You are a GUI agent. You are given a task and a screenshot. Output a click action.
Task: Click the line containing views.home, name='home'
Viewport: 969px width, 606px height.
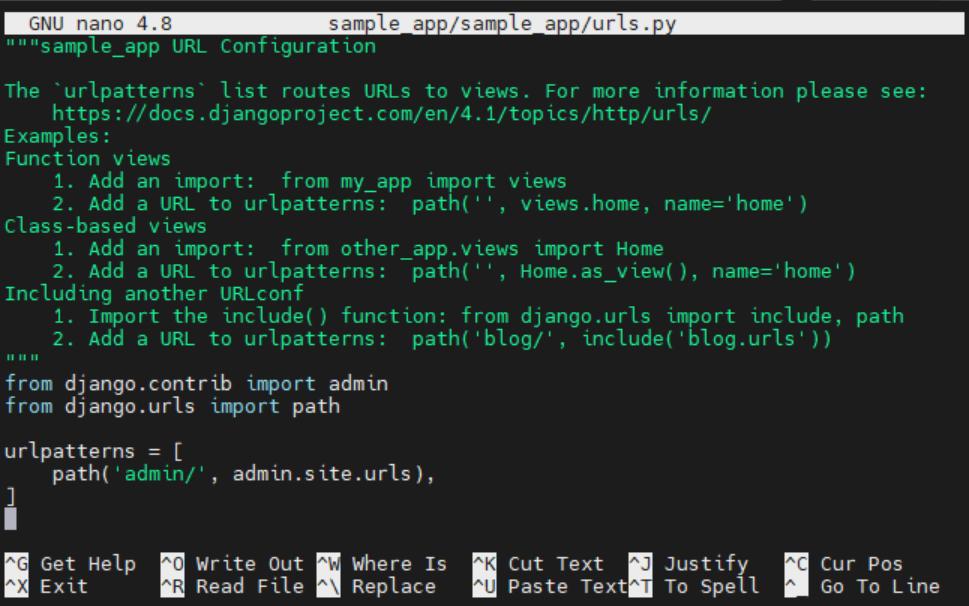pos(430,204)
